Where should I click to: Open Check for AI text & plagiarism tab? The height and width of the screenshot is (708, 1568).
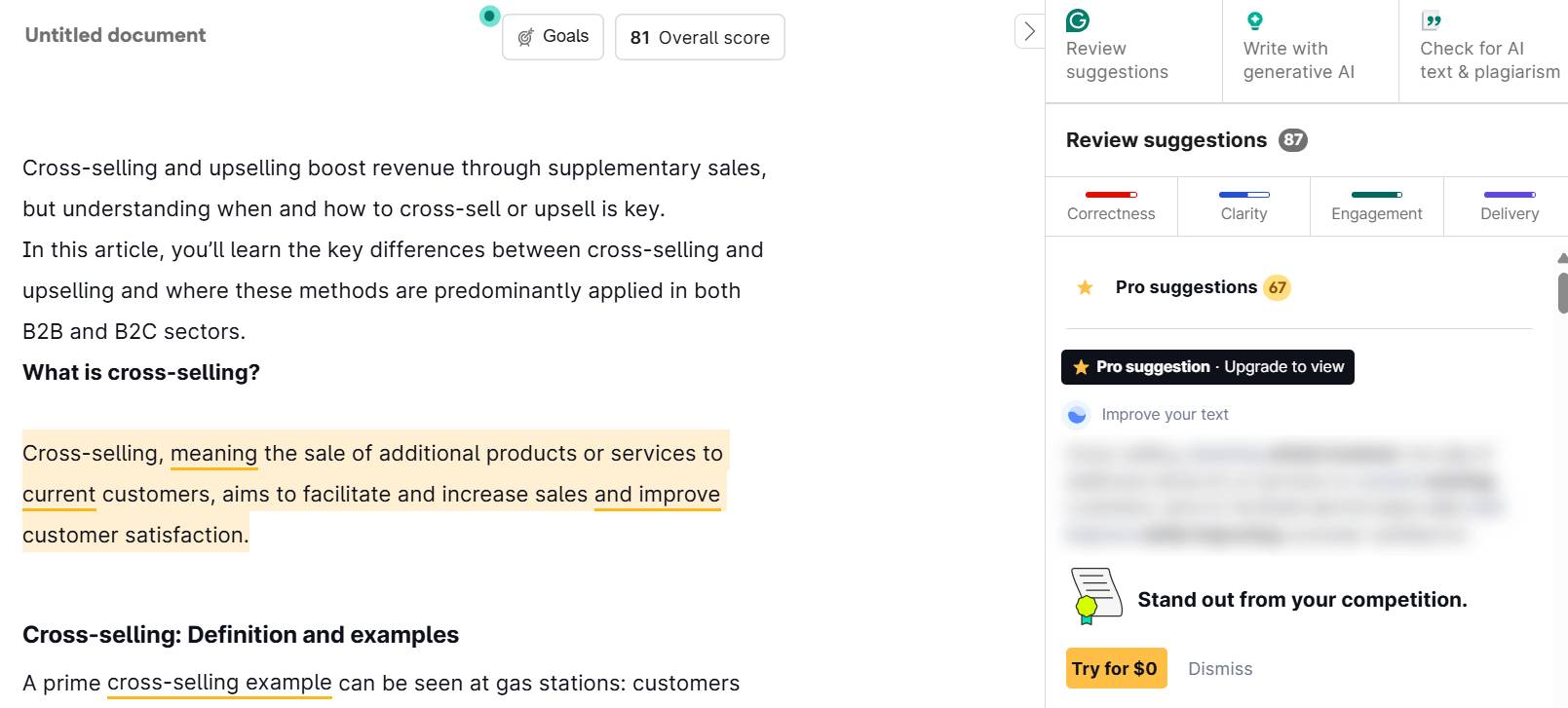coord(1484,51)
